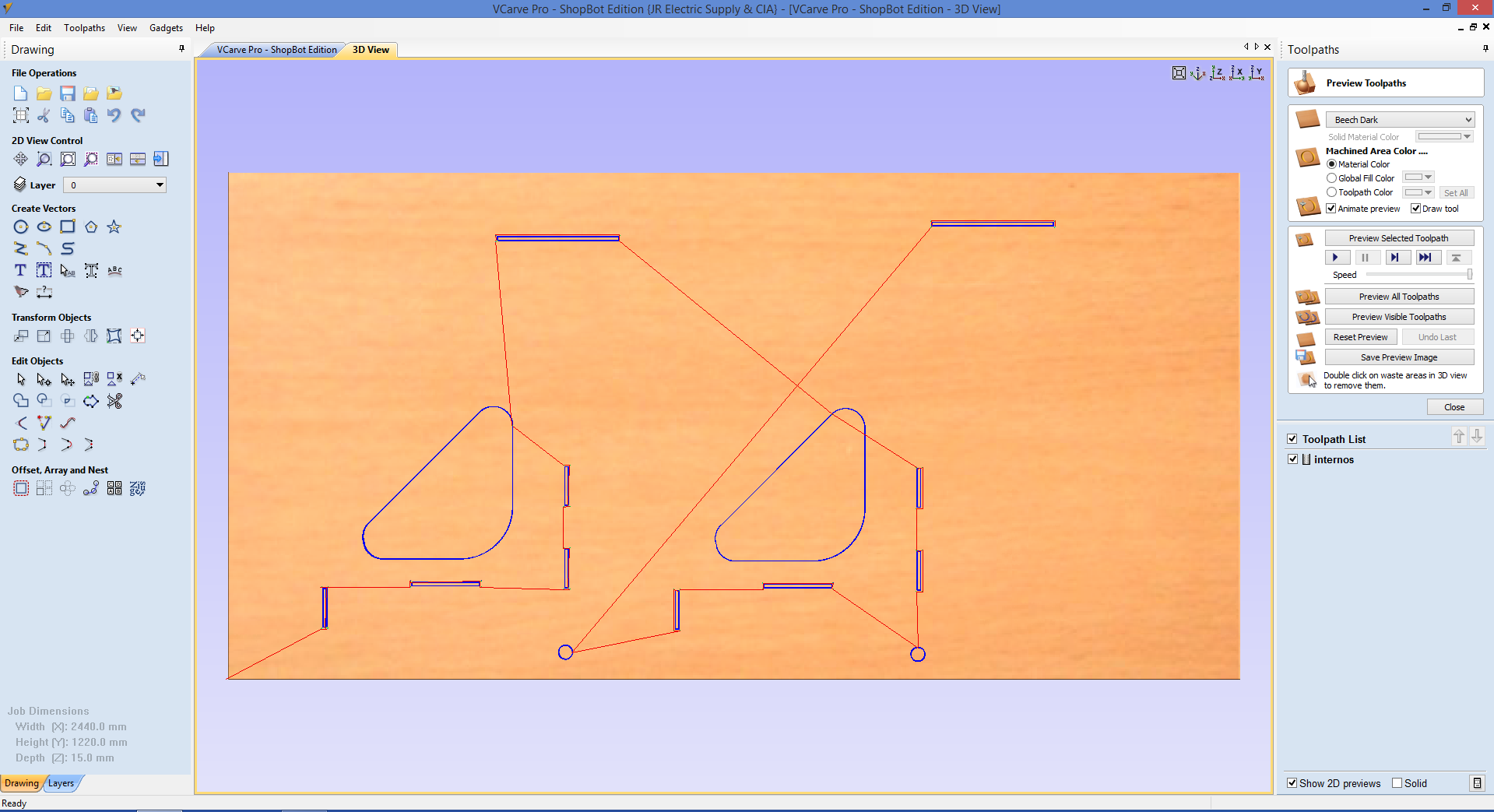This screenshot has width=1494, height=812.
Task: Click the Preview Selected Toolpath button
Action: pos(1399,238)
